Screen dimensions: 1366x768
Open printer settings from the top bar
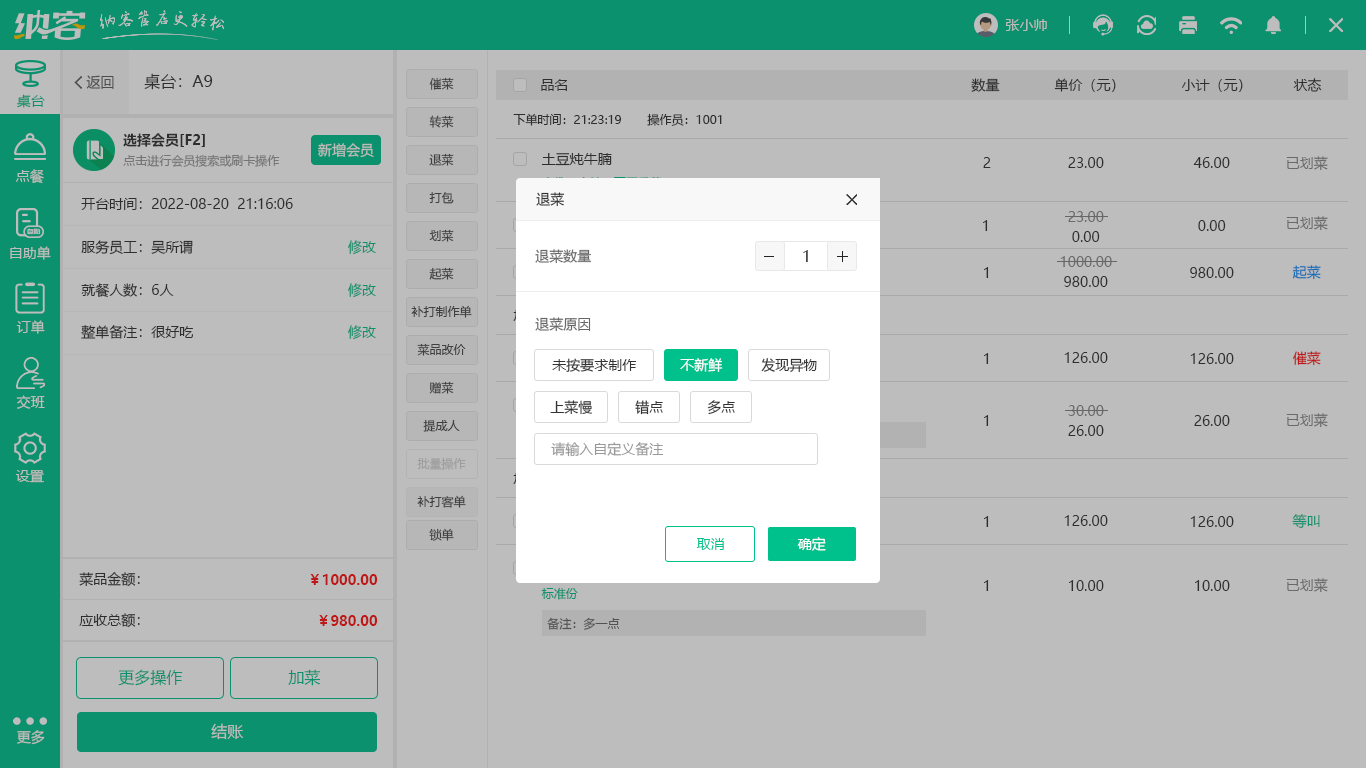[1188, 25]
